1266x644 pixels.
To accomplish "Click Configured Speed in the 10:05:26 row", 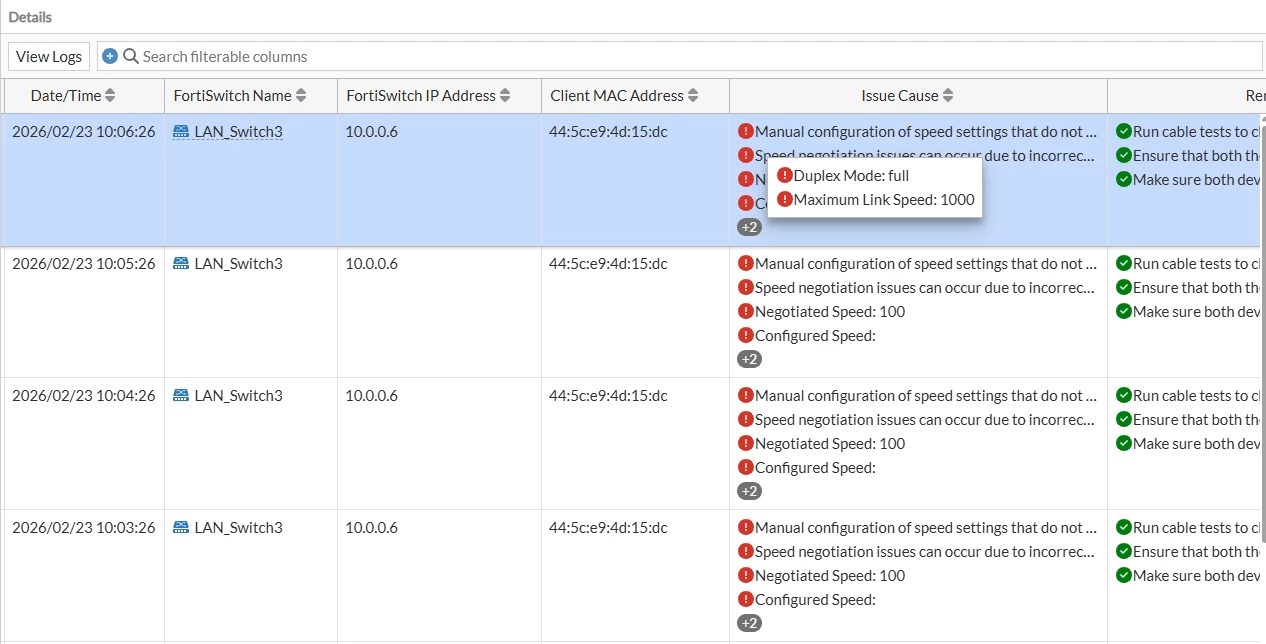I will click(x=815, y=335).
